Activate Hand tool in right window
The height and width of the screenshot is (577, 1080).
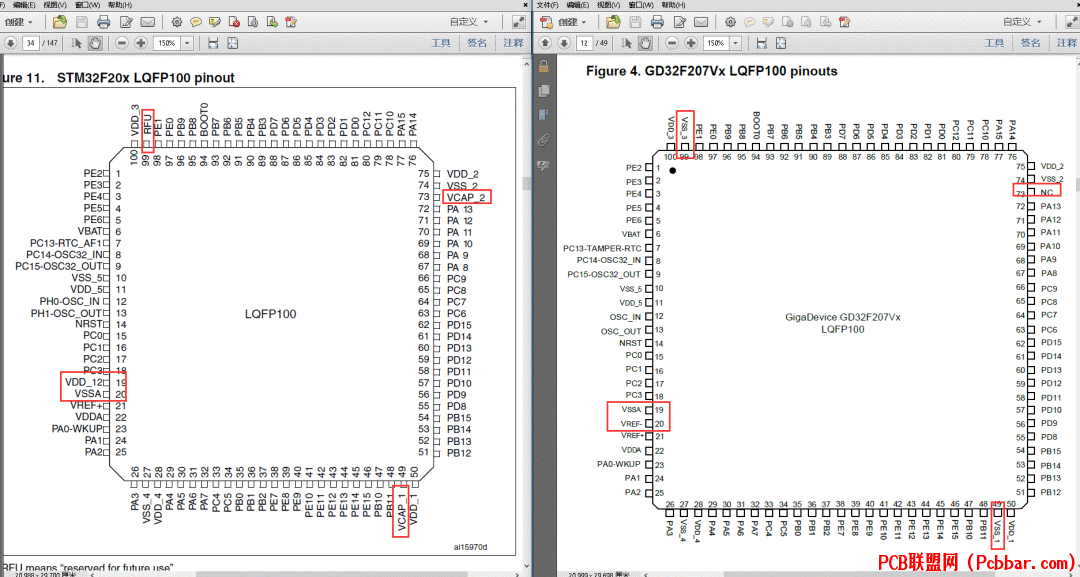[x=645, y=43]
